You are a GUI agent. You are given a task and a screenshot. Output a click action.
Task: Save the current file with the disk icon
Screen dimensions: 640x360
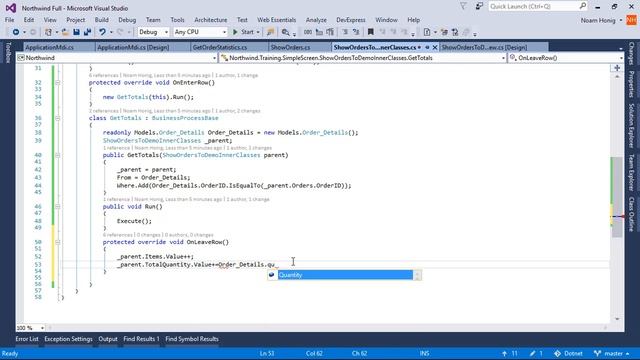point(76,32)
